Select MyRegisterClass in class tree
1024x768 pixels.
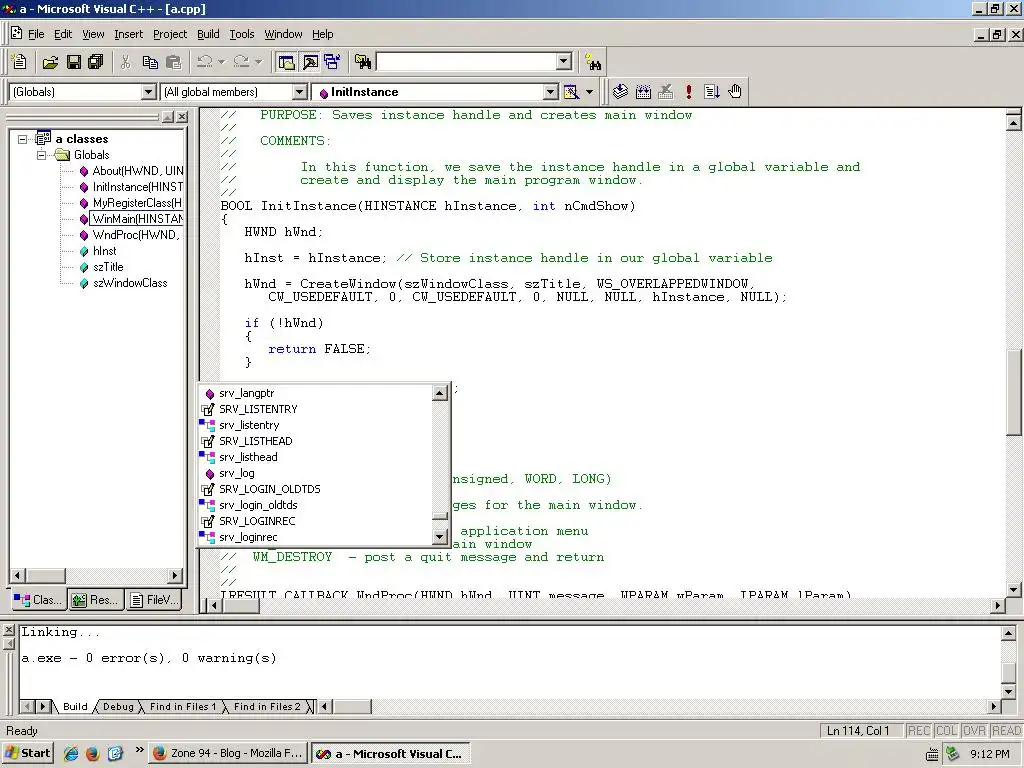pos(132,203)
